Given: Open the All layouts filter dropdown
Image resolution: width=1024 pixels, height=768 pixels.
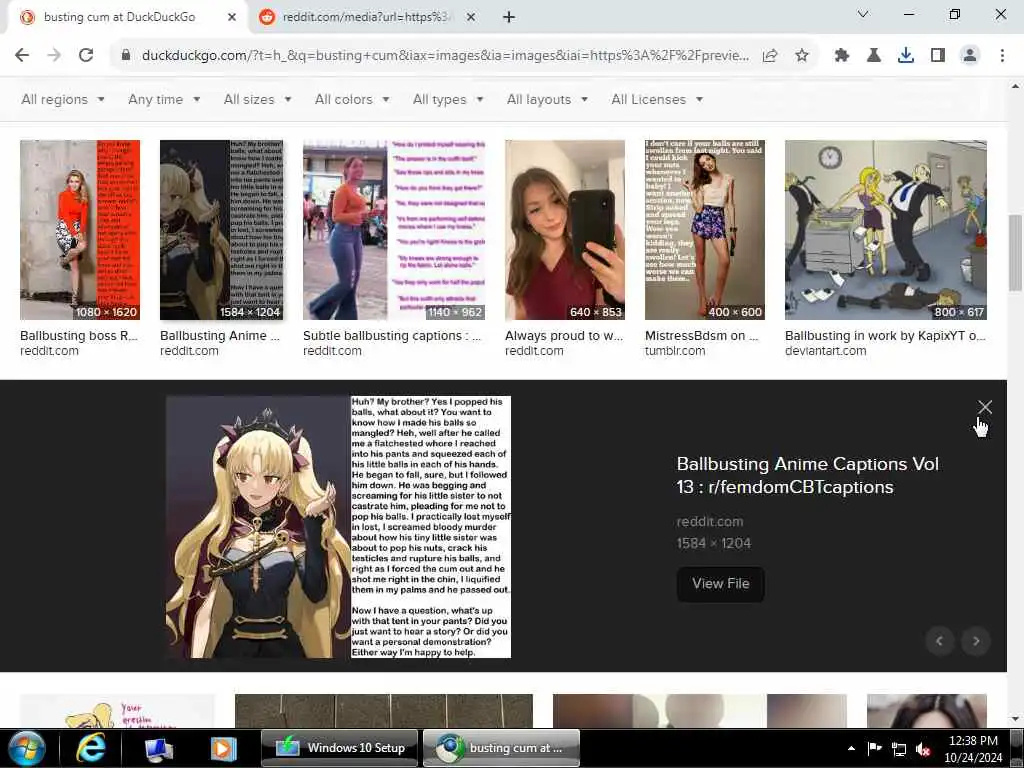Looking at the screenshot, I should [547, 100].
